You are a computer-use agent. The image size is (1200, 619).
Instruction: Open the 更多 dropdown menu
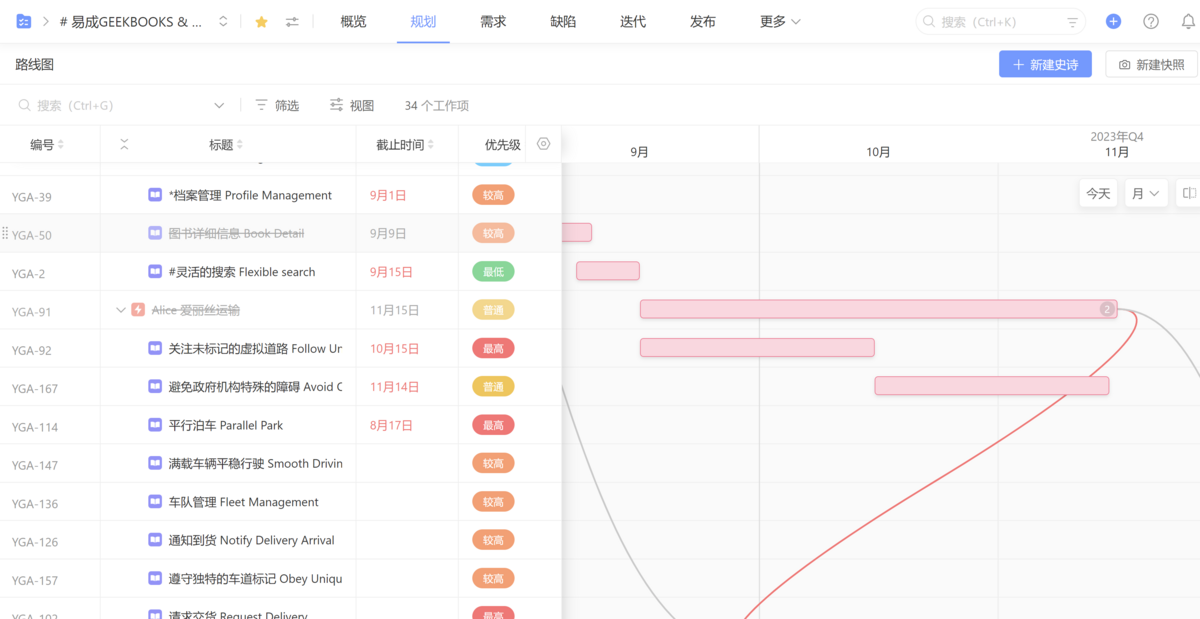point(779,20)
